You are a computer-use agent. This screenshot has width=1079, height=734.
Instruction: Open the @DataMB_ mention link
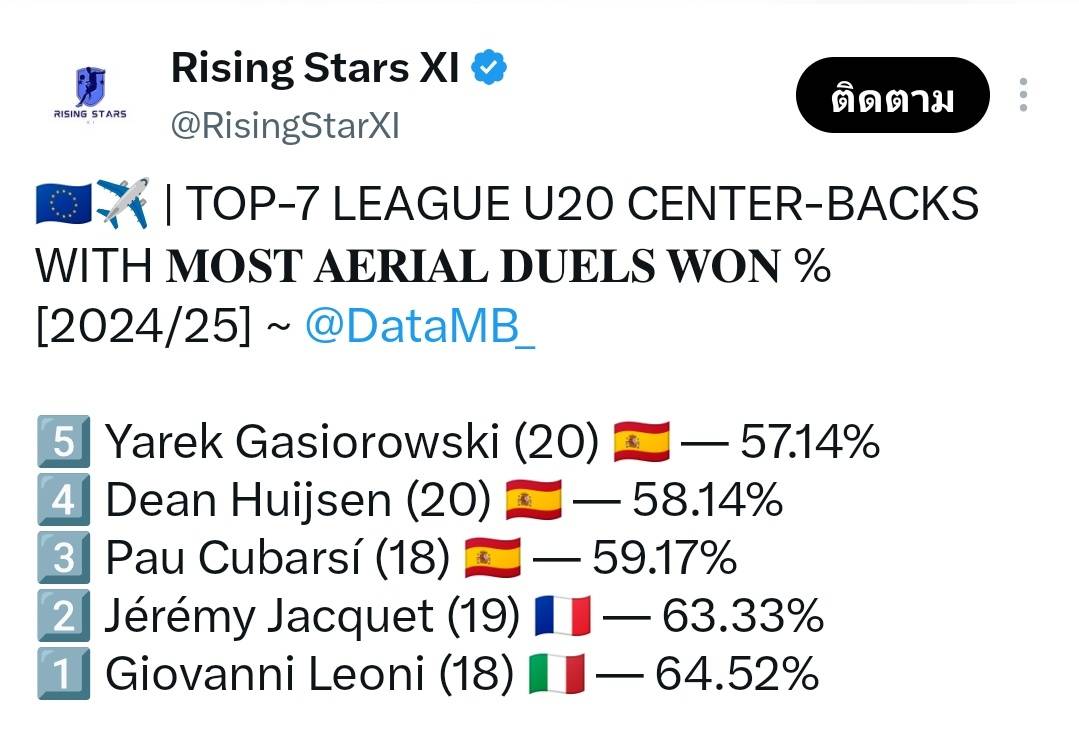pos(420,325)
